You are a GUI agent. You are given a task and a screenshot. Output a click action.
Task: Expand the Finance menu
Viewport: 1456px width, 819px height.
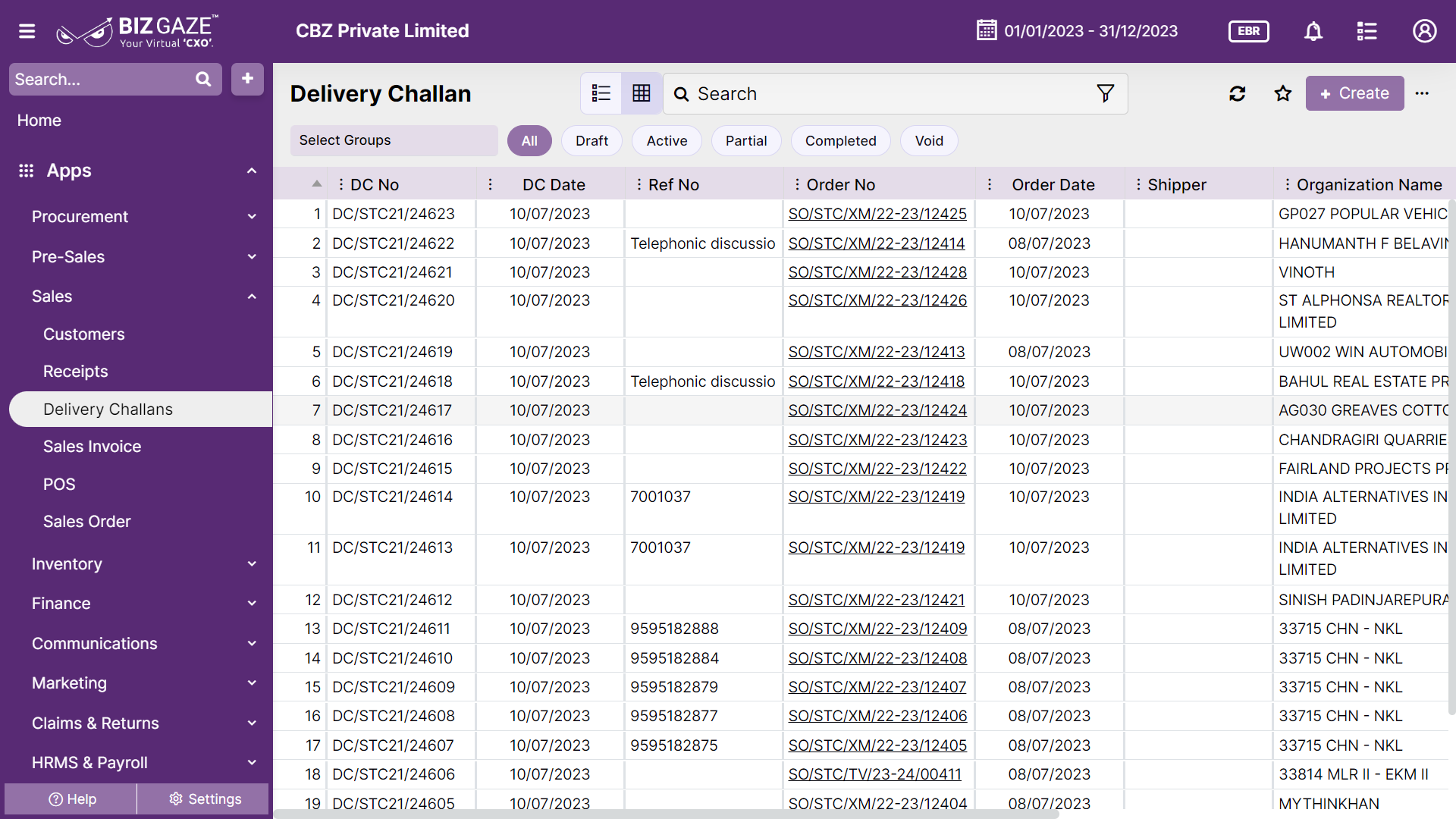coord(252,604)
